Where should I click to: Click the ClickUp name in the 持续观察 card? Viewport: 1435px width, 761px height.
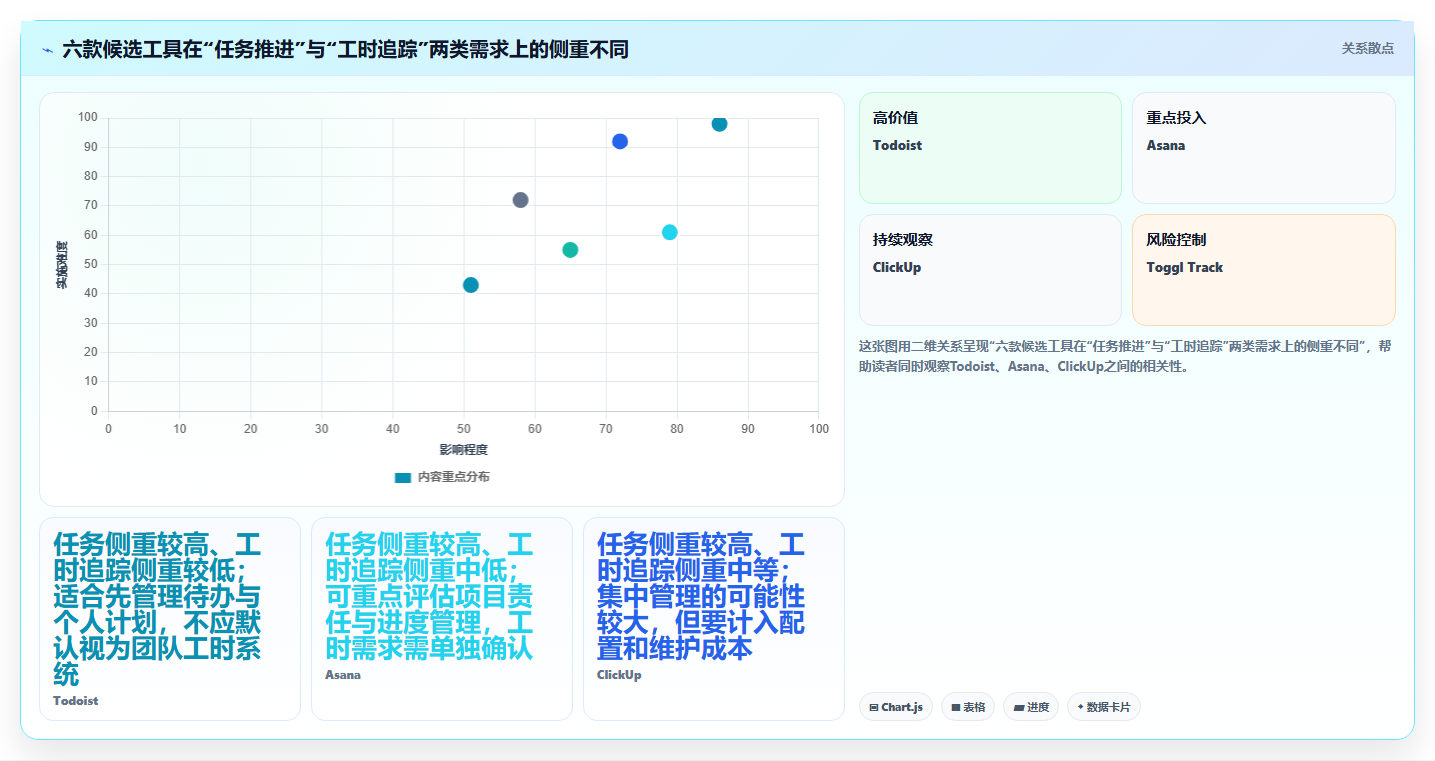click(897, 267)
